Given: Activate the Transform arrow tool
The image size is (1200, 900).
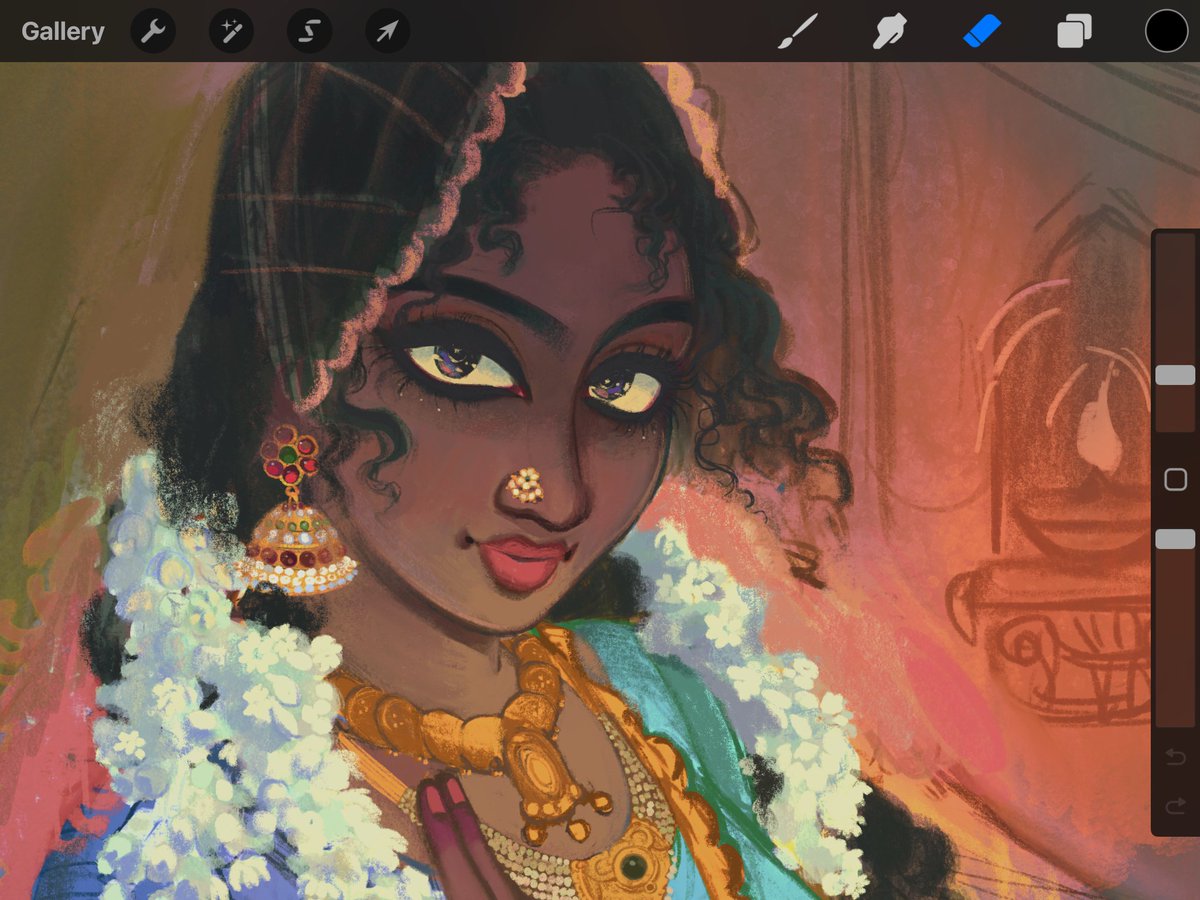Looking at the screenshot, I should pos(387,31).
